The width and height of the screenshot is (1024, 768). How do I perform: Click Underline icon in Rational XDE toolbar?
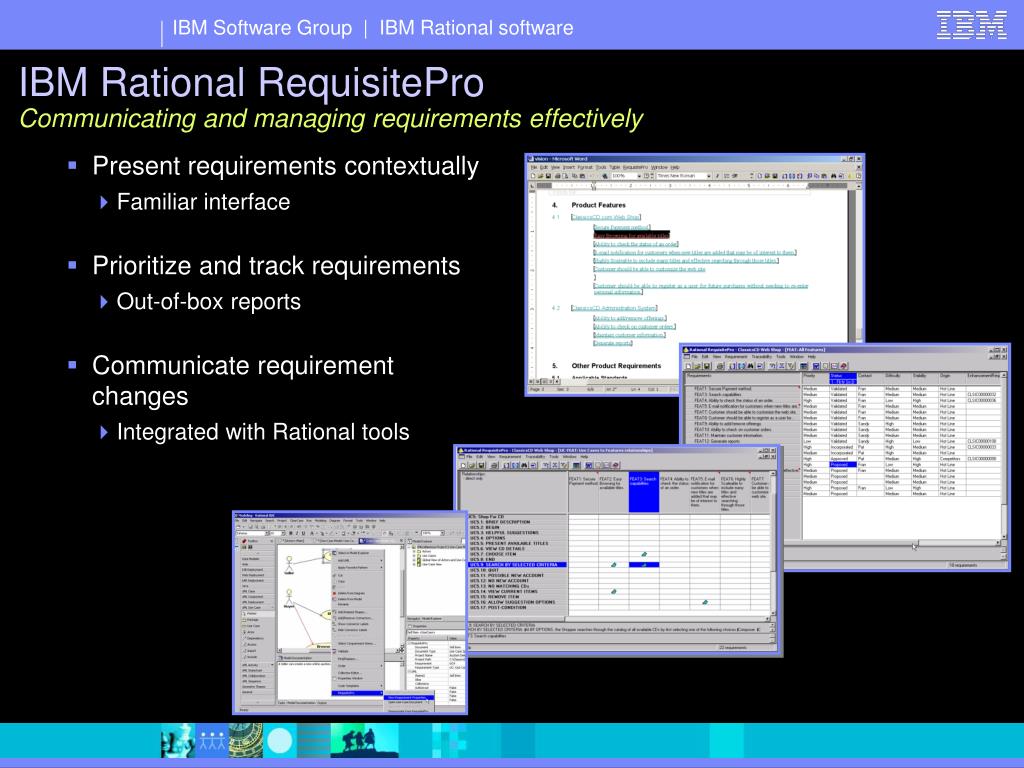[x=303, y=533]
